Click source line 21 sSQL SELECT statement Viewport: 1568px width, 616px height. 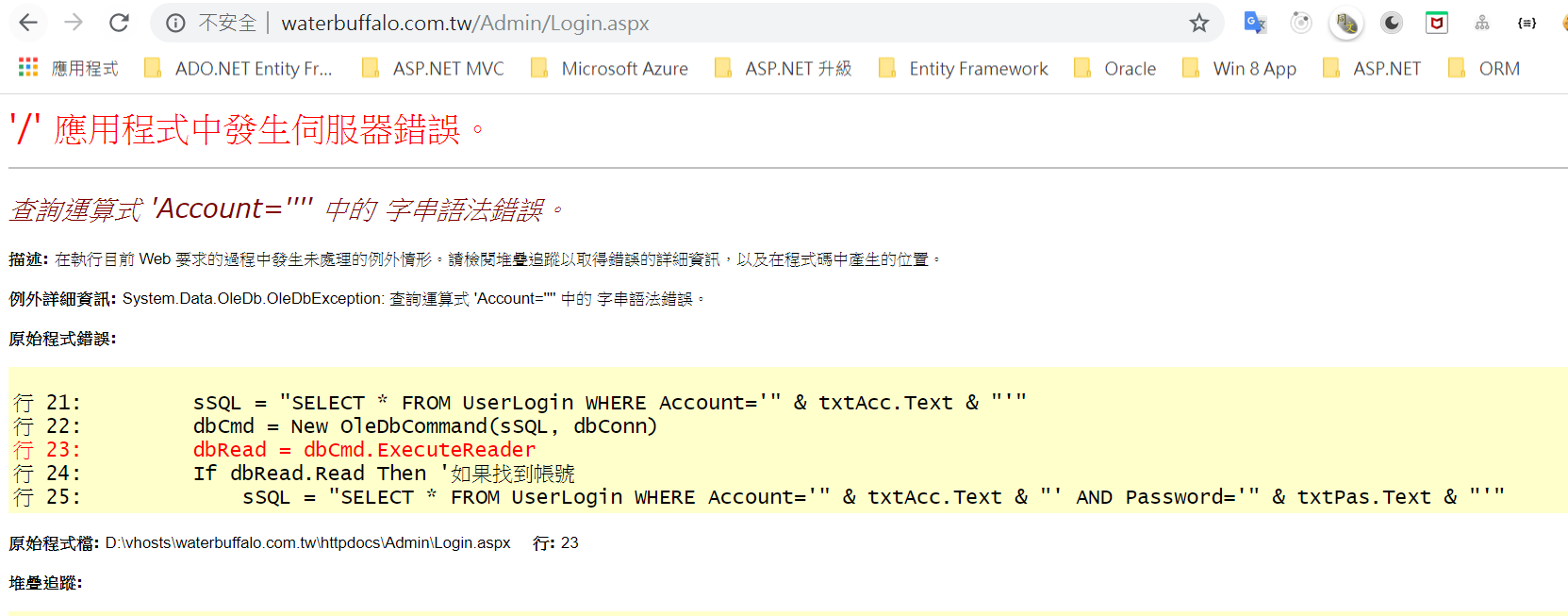pos(610,403)
